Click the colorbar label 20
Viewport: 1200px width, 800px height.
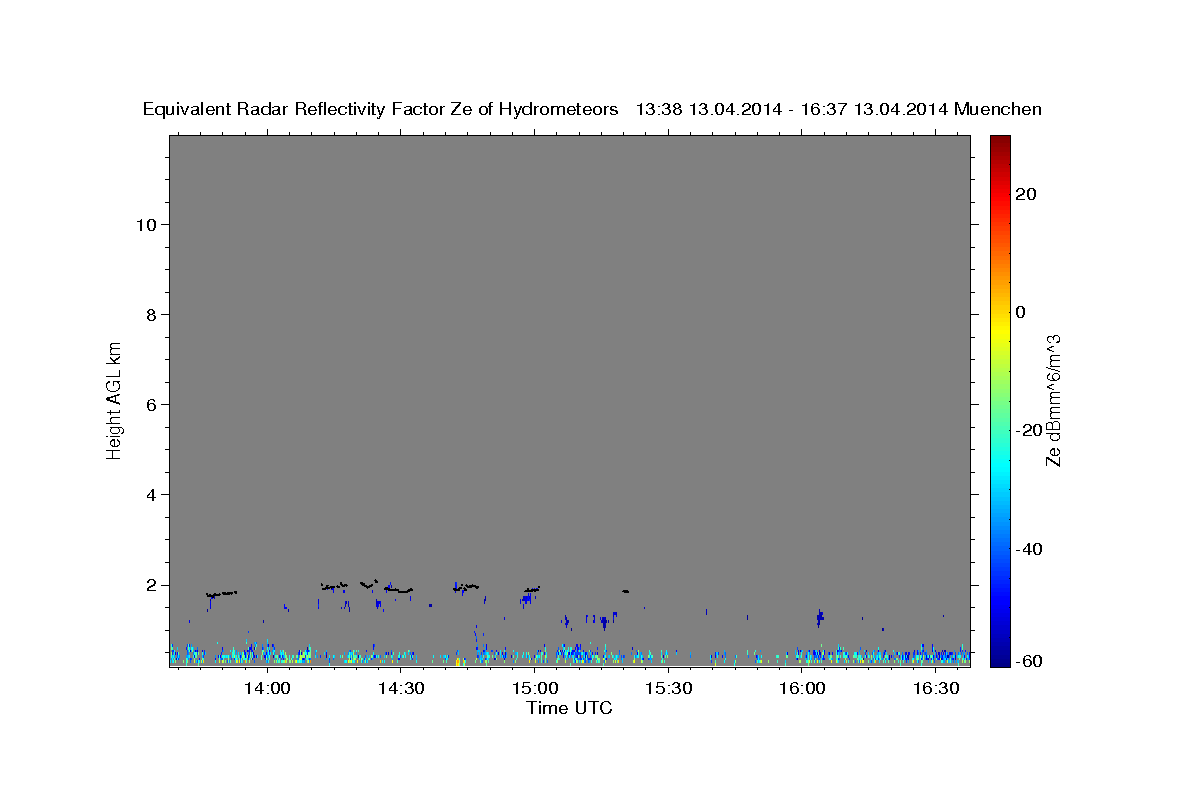(x=1026, y=194)
